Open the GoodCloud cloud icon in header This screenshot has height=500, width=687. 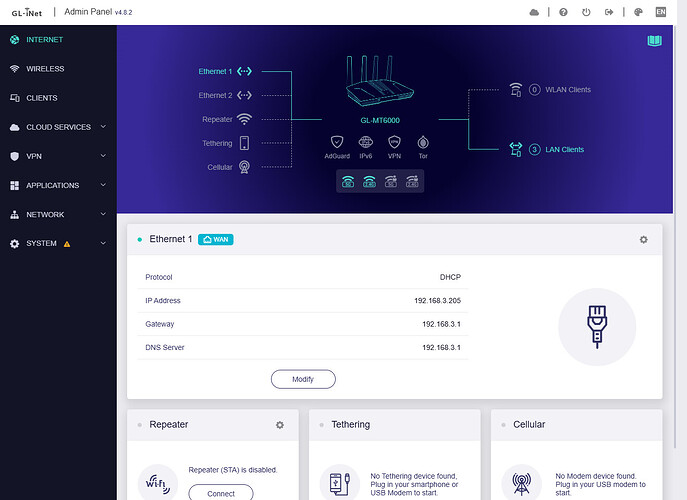pos(534,12)
